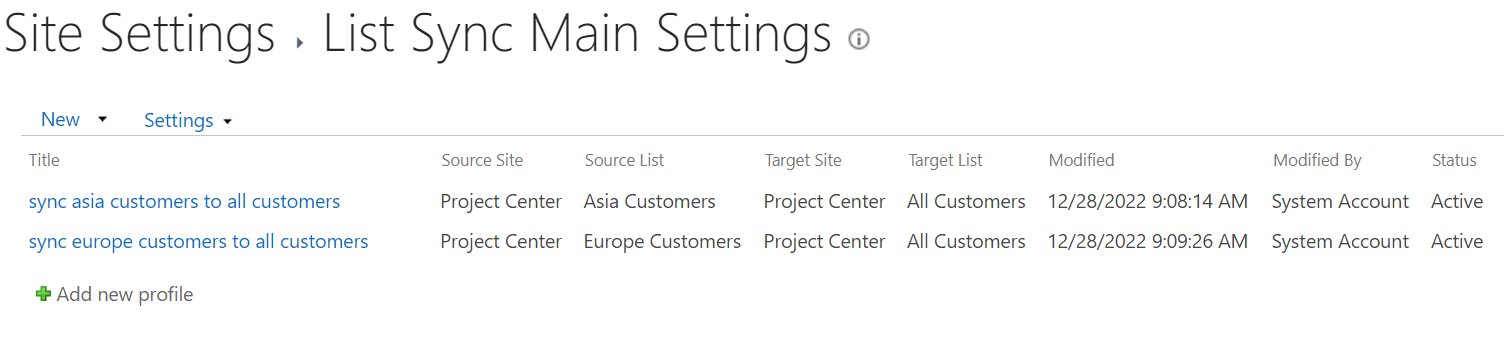Image resolution: width=1504 pixels, height=363 pixels.
Task: Sort by the Target Site column header
Action: coord(803,160)
